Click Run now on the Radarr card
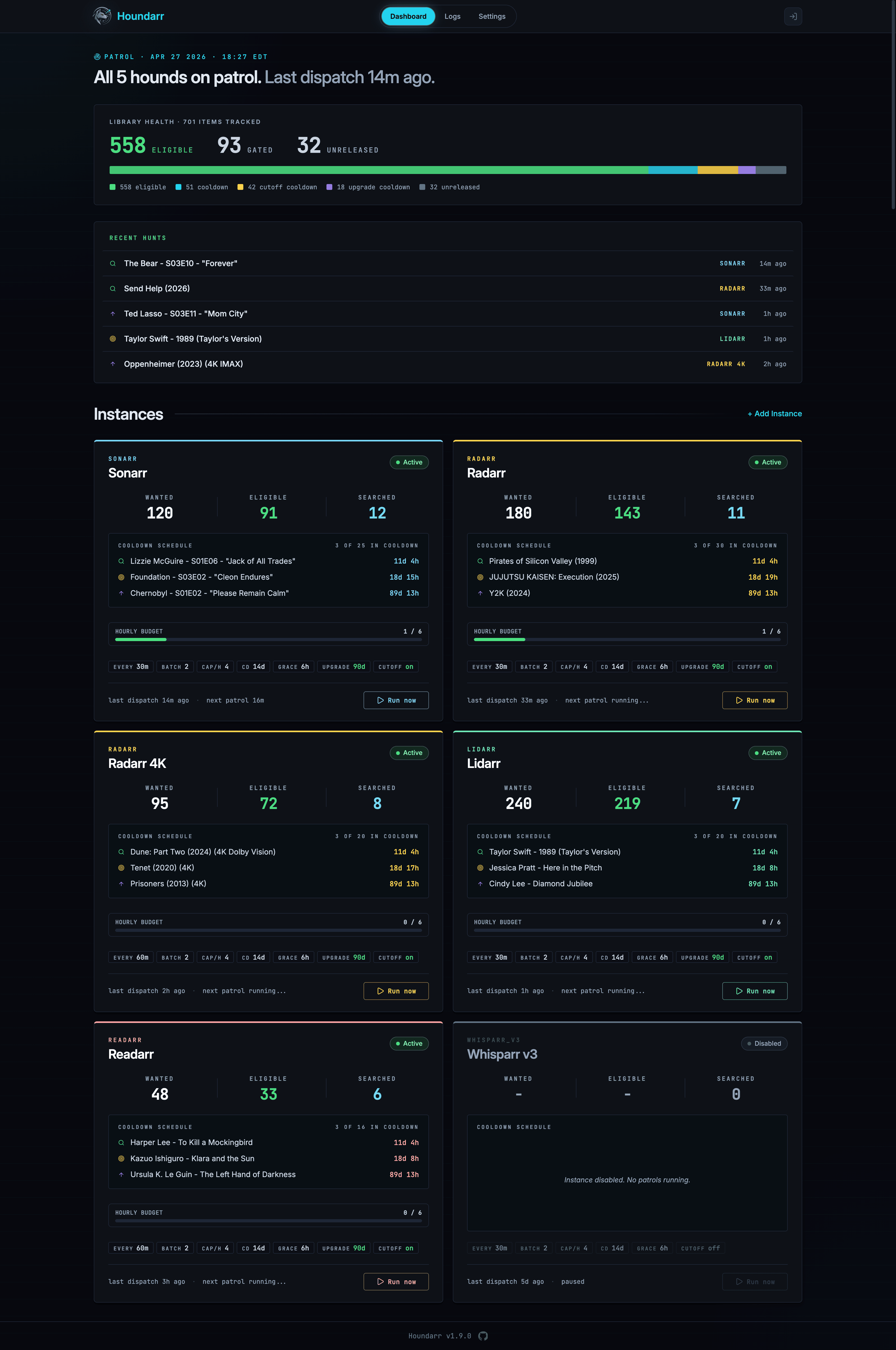 coord(755,700)
